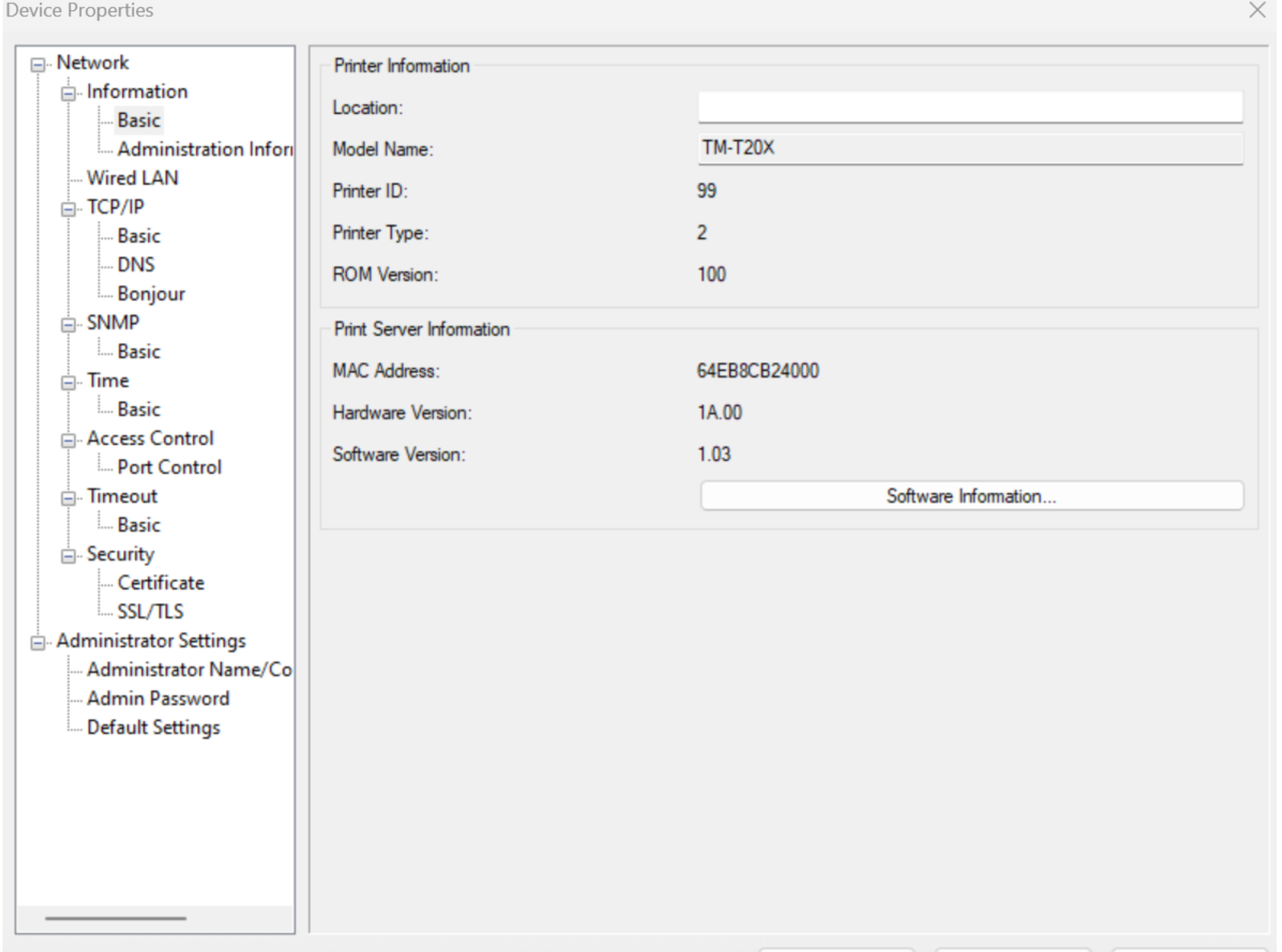The width and height of the screenshot is (1282, 952).
Task: Click the Software Information button
Action: click(x=971, y=496)
